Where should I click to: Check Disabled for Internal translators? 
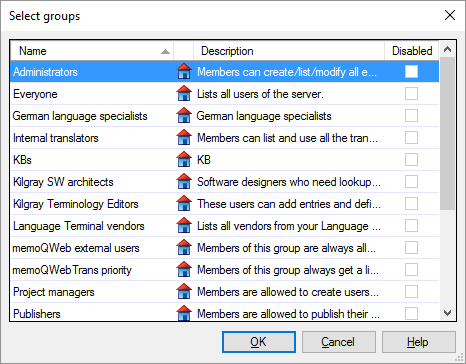411,137
